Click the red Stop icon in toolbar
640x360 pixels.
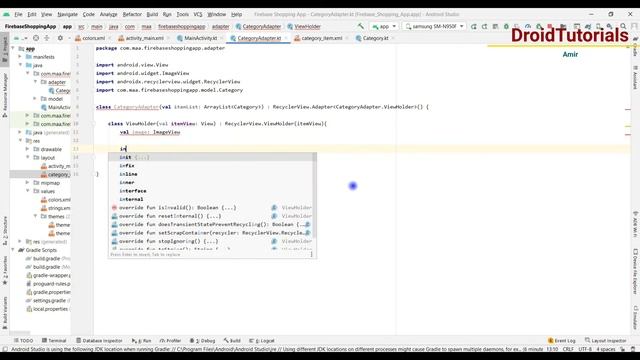tap(550, 26)
